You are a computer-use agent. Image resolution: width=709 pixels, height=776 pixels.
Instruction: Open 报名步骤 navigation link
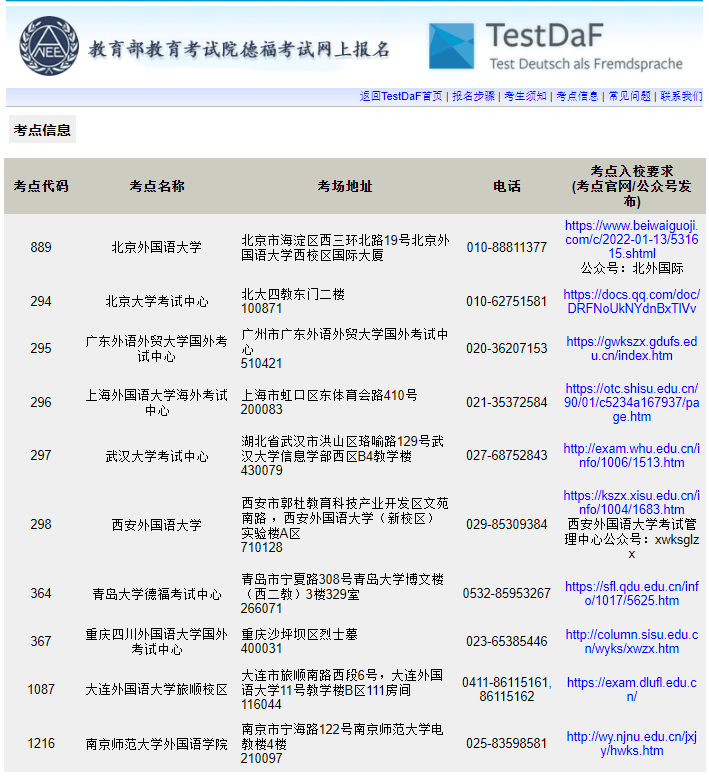473,96
